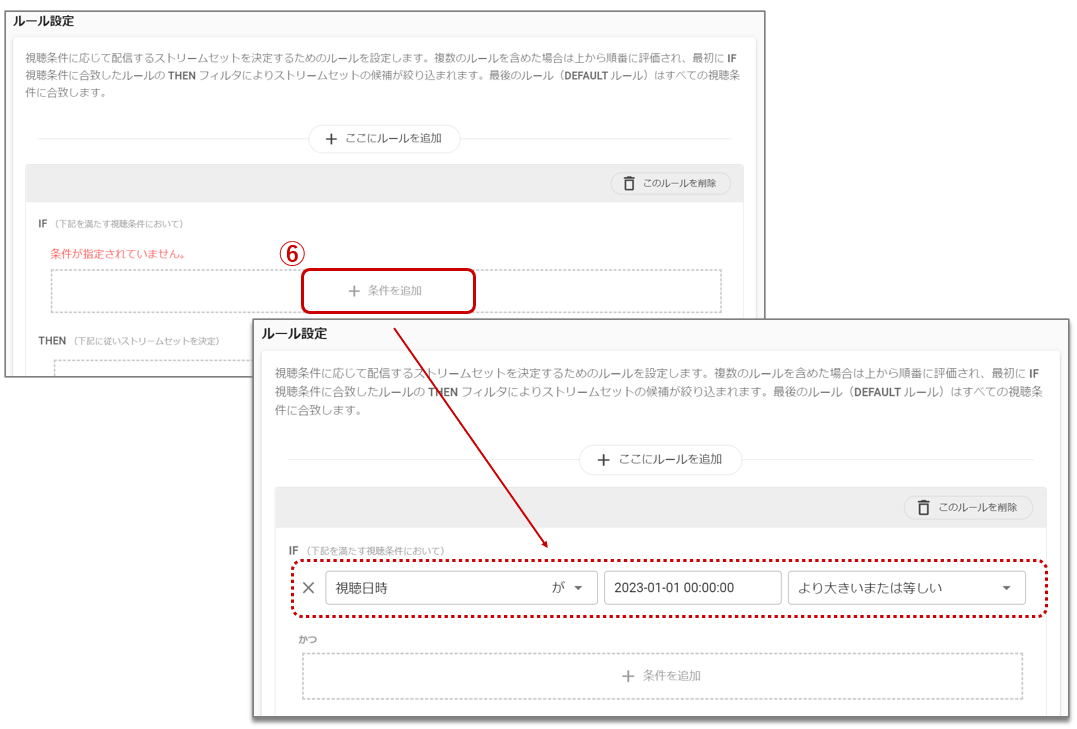Viewport: 1077px width, 729px height.
Task: Click the plus icon inside the red-outlined 条件を追加 box
Action: point(353,291)
